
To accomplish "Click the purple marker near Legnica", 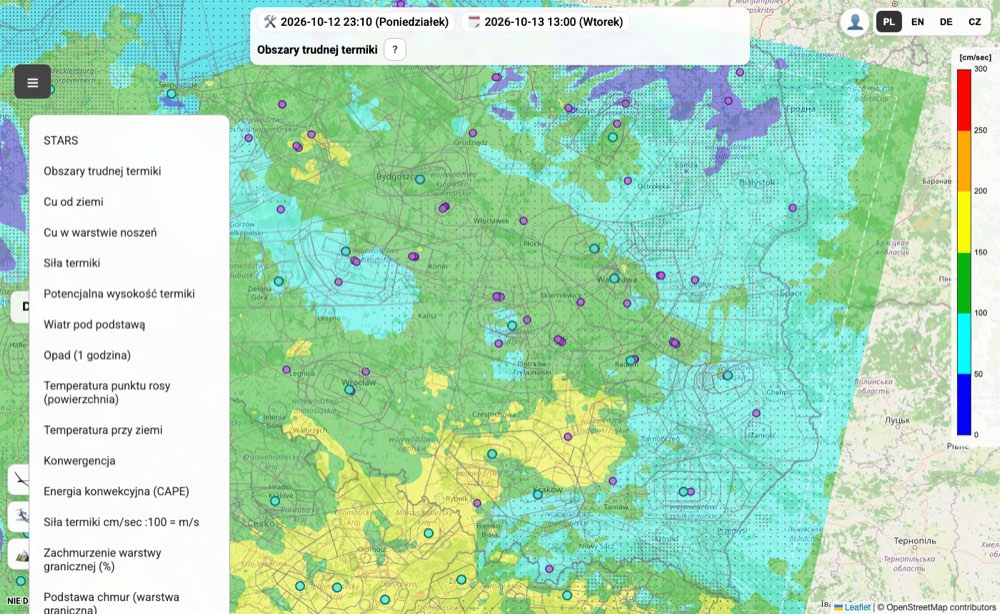I will (286, 370).
